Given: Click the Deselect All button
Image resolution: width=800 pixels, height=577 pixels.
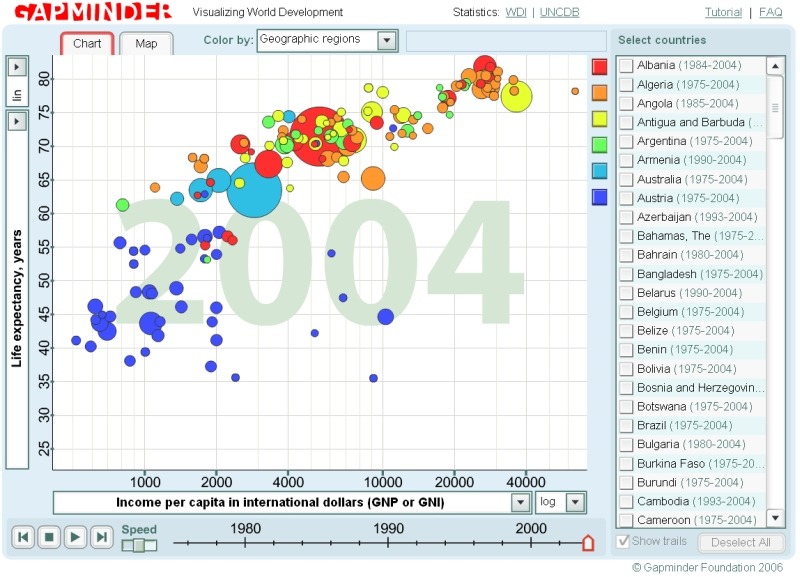Looking at the screenshot, I should [741, 542].
